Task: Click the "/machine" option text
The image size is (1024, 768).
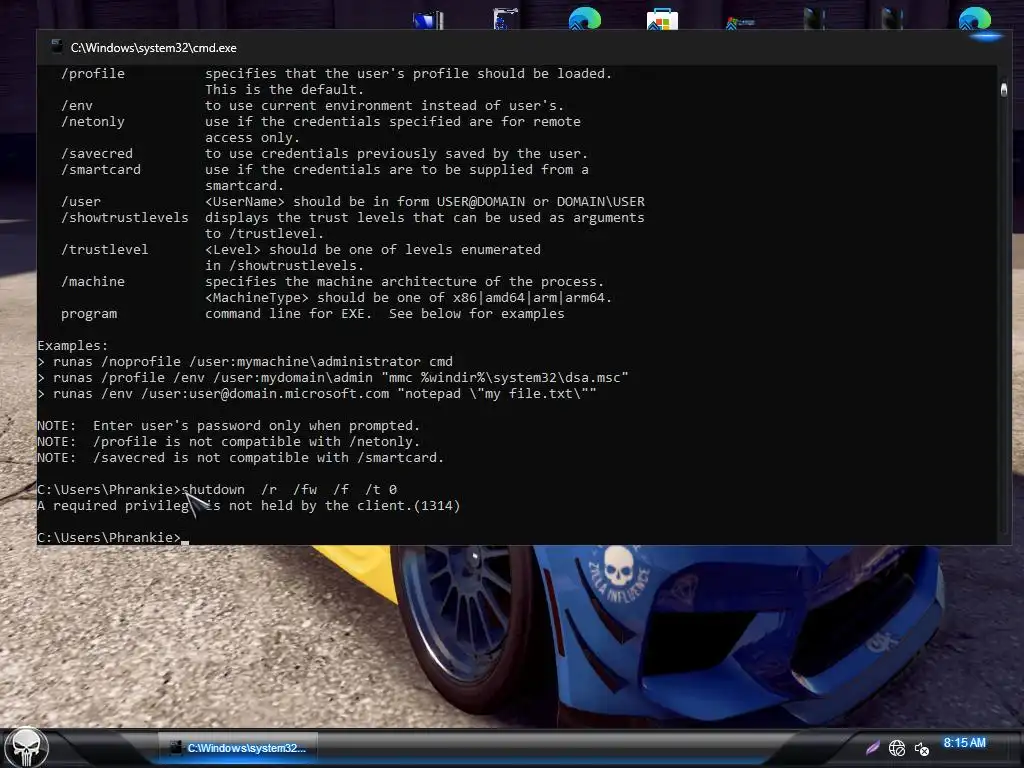Action: [93, 281]
